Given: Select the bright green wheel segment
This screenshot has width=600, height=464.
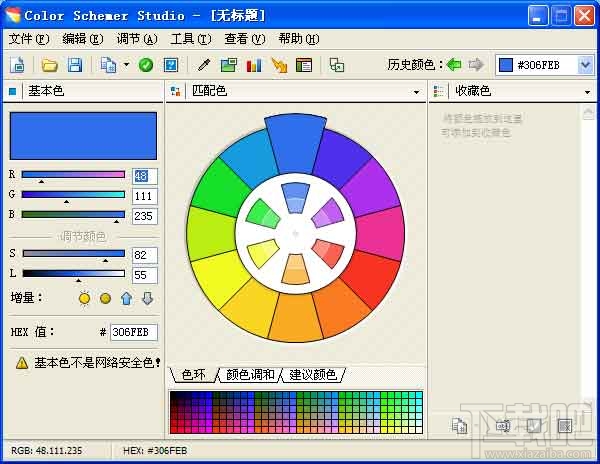Looking at the screenshot, I should [220, 187].
